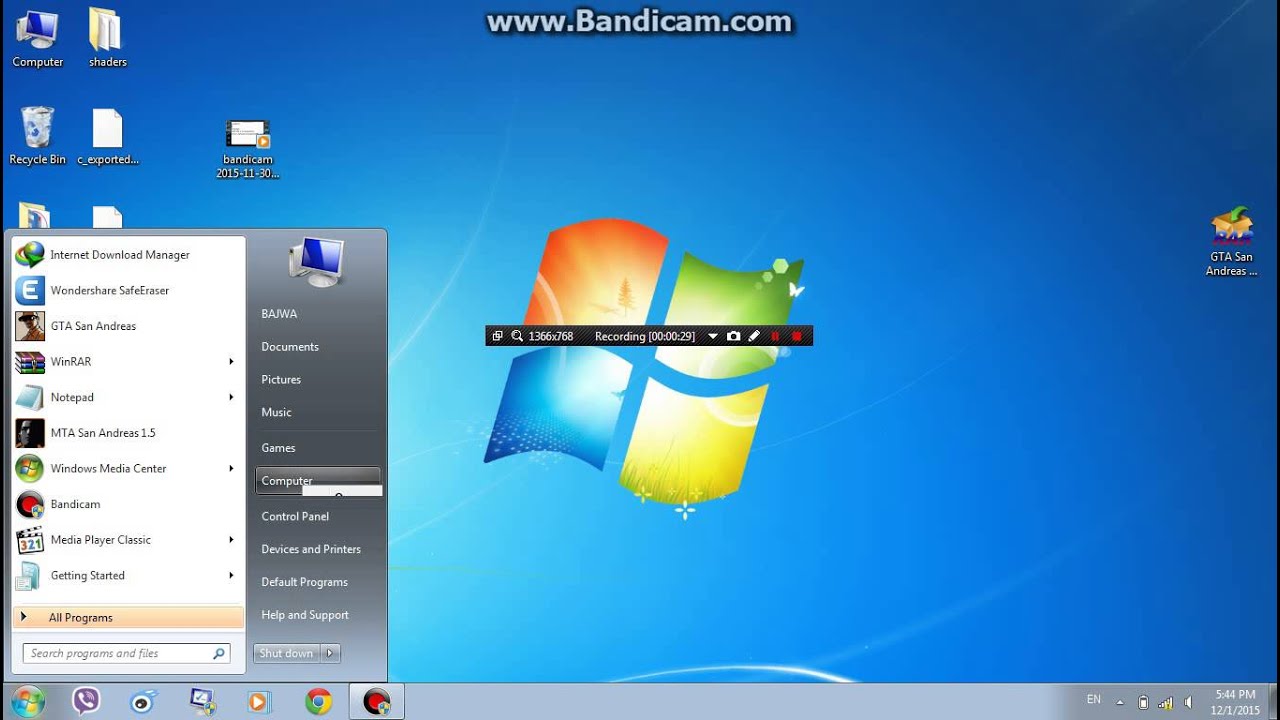Click the window mode icon on Bandicam bar
Screen dimensions: 1280x720
click(x=497, y=337)
